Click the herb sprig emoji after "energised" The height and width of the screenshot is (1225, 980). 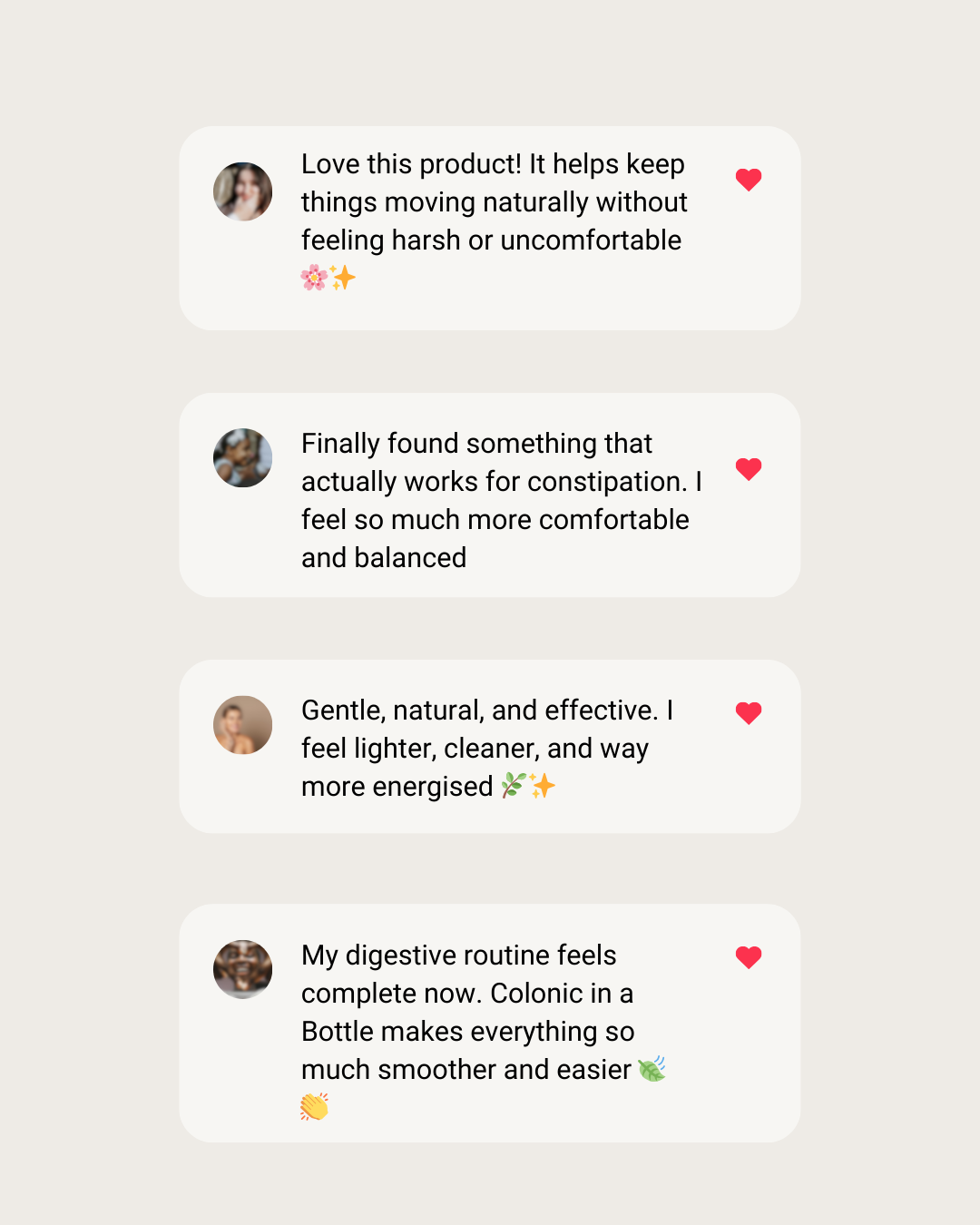pos(514,785)
